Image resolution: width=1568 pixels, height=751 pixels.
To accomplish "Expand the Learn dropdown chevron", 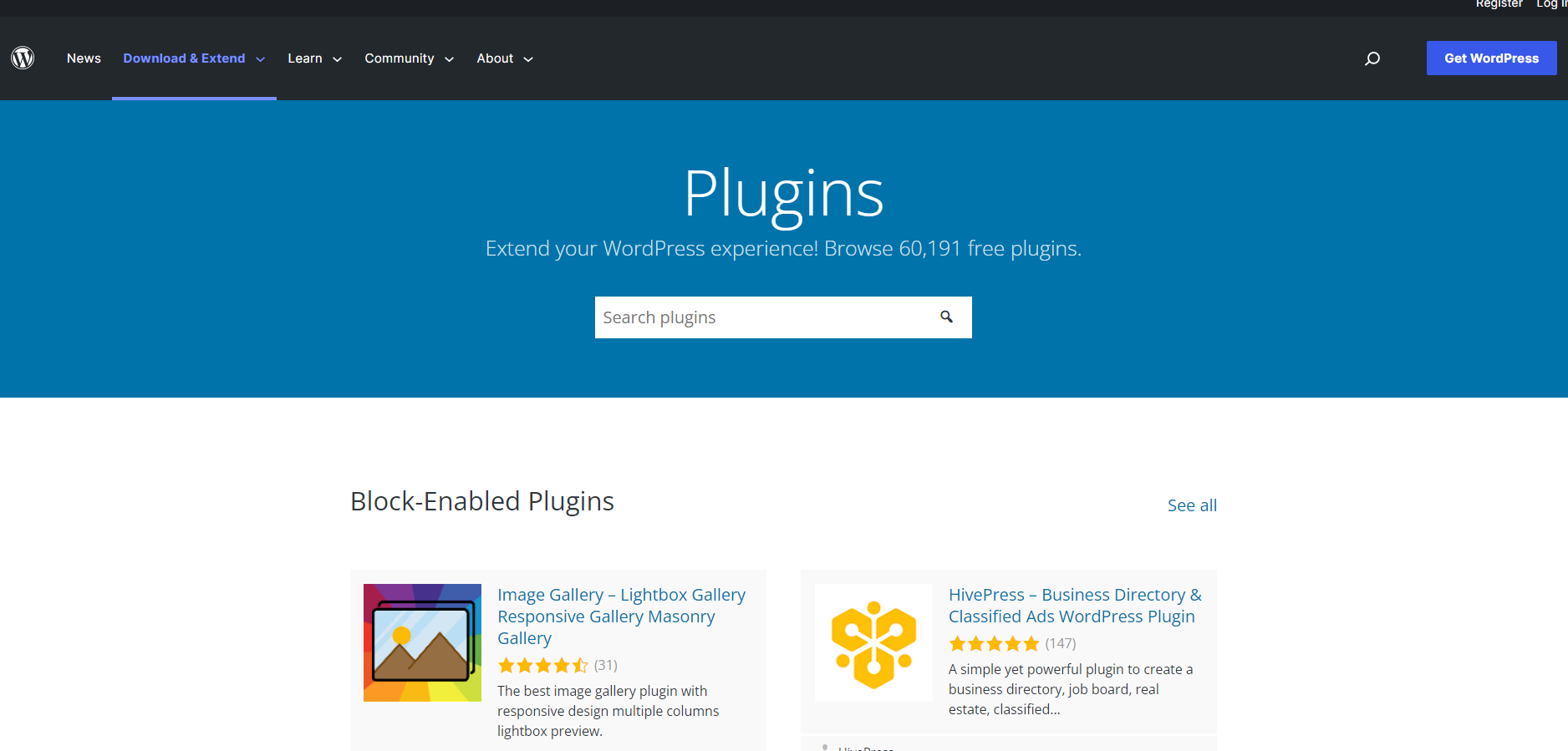I will click(338, 59).
